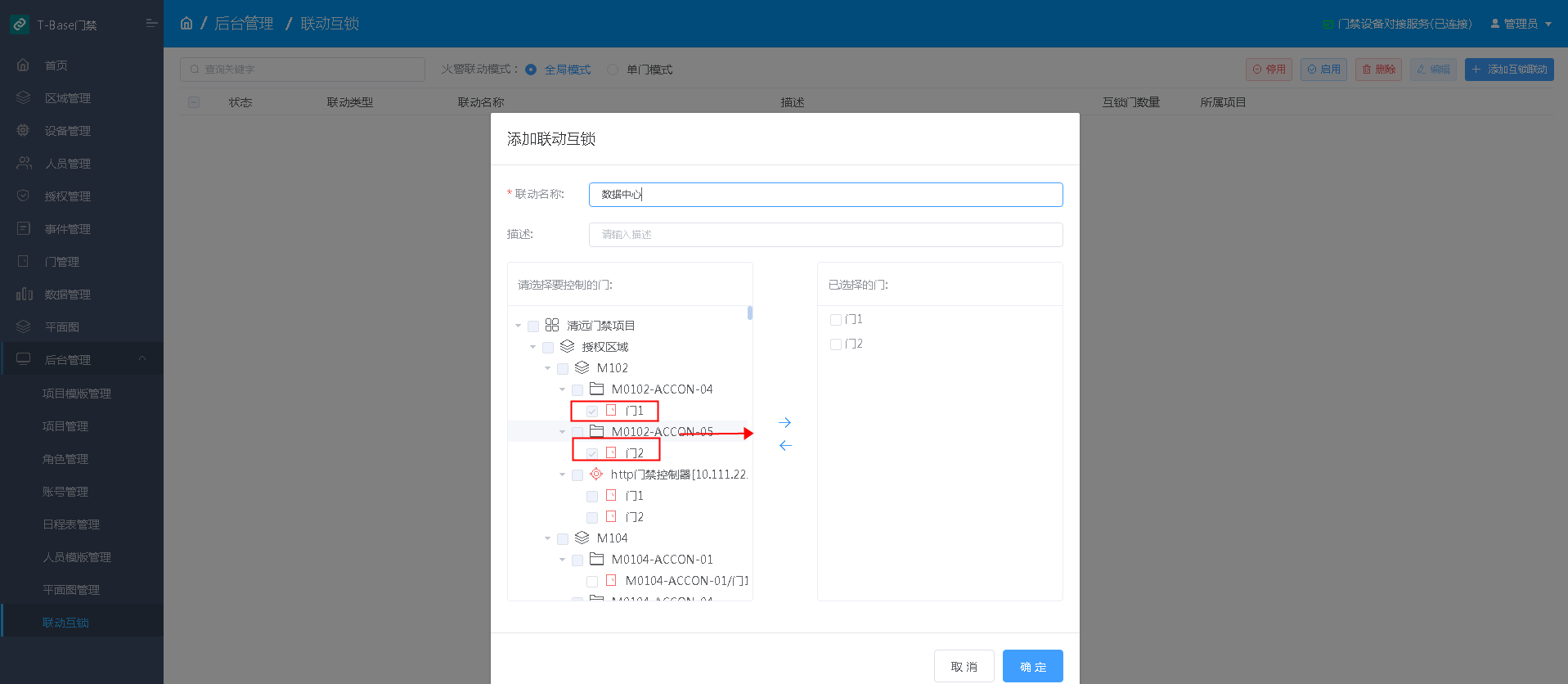Click the 删除 delete button
Viewport: 1568px width, 684px height.
1378,70
